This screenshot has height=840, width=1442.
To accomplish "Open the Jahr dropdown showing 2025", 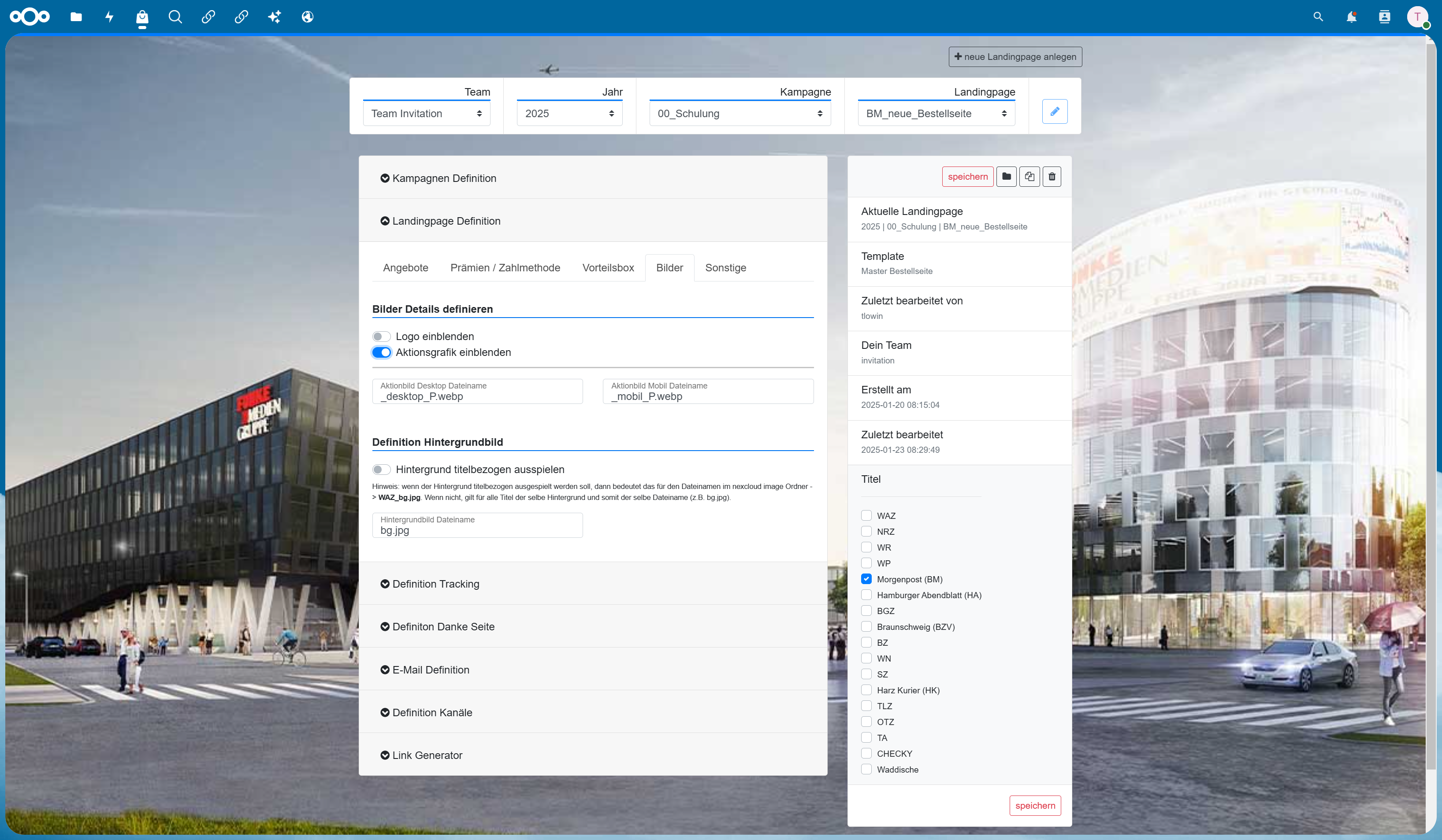I will (x=569, y=113).
